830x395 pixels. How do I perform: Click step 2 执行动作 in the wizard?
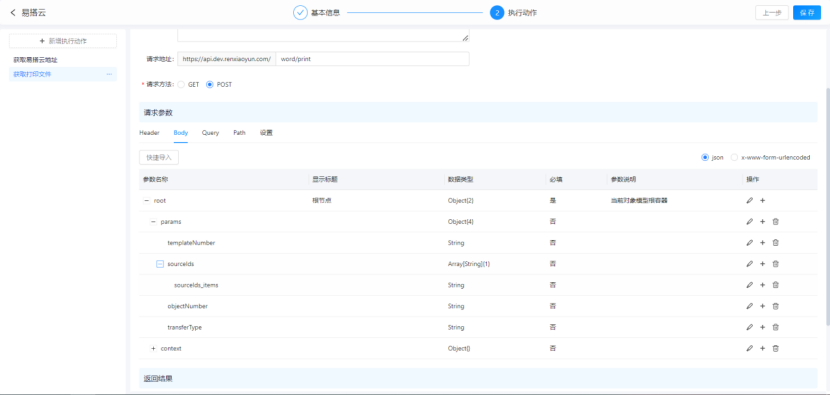[x=513, y=13]
